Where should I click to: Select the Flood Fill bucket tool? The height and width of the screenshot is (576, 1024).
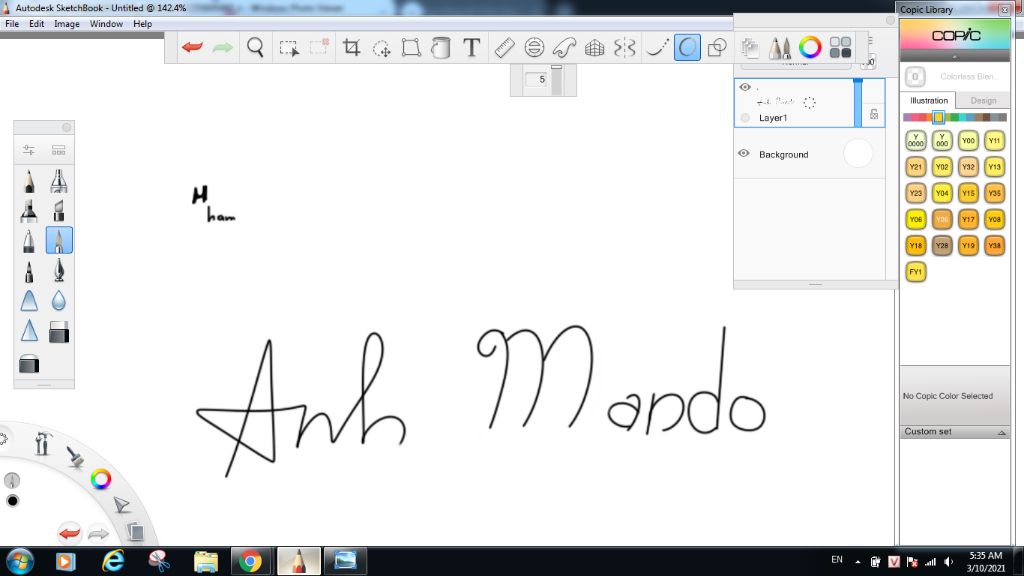[x=441, y=47]
